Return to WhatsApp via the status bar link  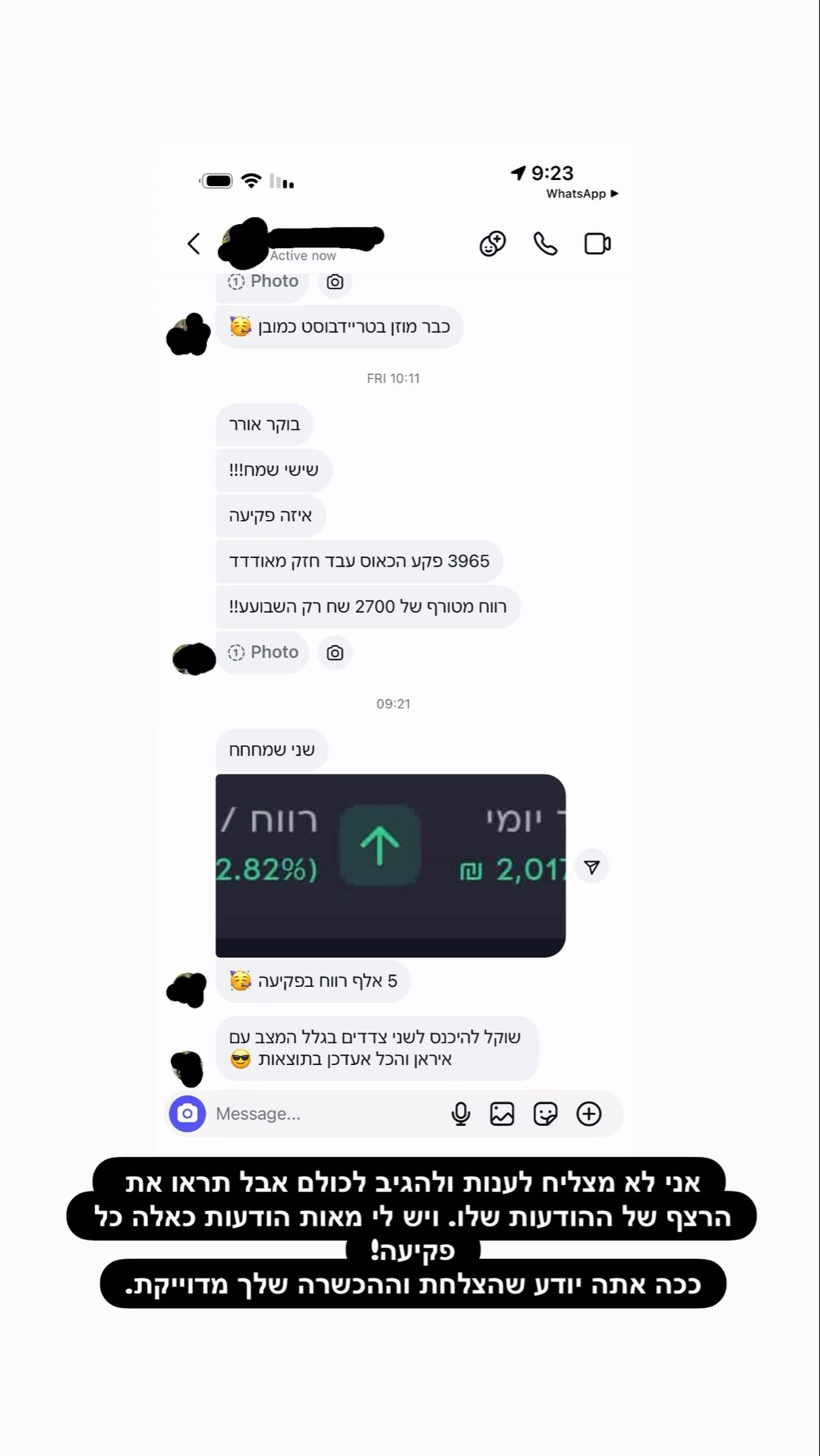(582, 194)
